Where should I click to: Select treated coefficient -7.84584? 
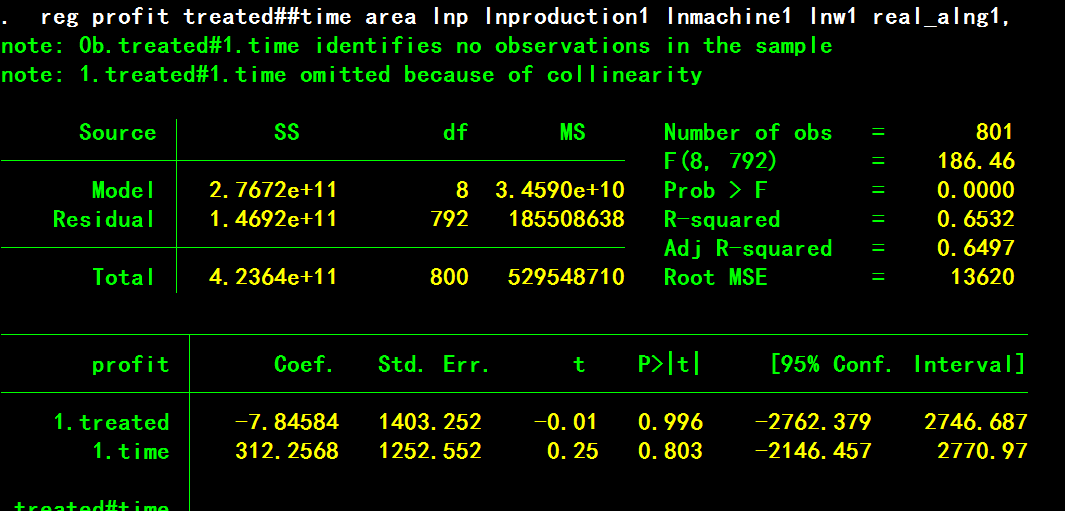(286, 423)
